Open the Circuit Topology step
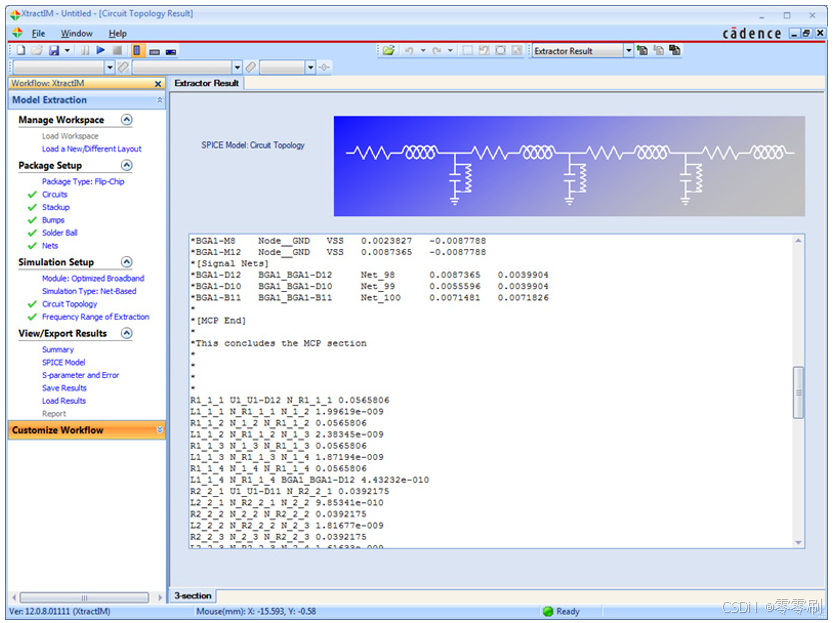Image resolution: width=834 pixels, height=623 pixels. (x=70, y=304)
